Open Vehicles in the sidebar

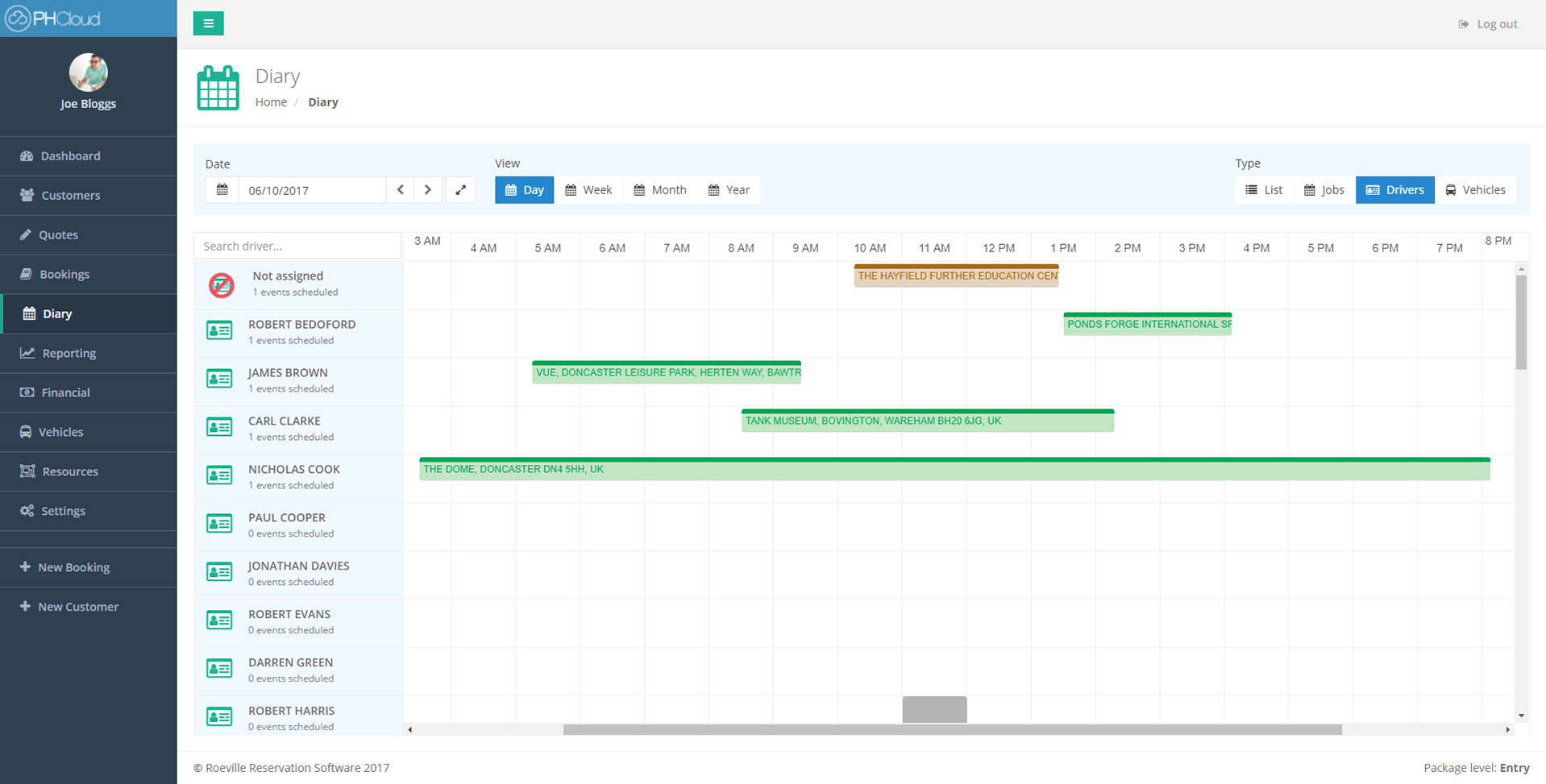[x=89, y=433]
